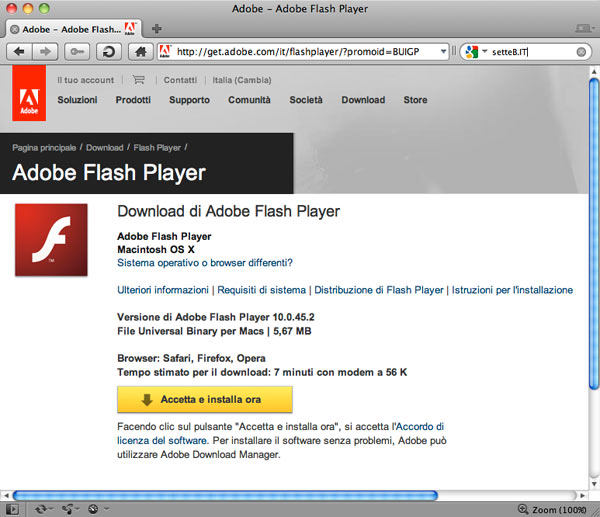Click the browser back arrow button
The image size is (600, 517).
coord(19,51)
